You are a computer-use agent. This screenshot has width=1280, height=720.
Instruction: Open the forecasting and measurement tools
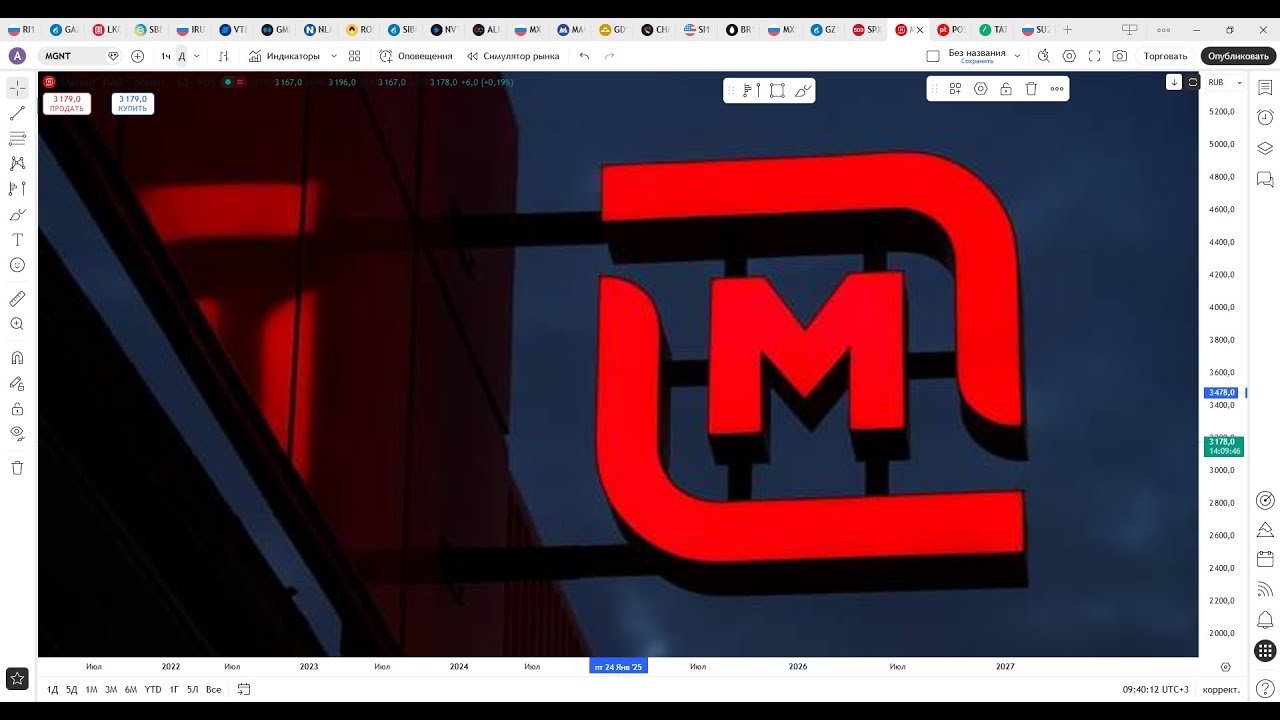click(17, 188)
